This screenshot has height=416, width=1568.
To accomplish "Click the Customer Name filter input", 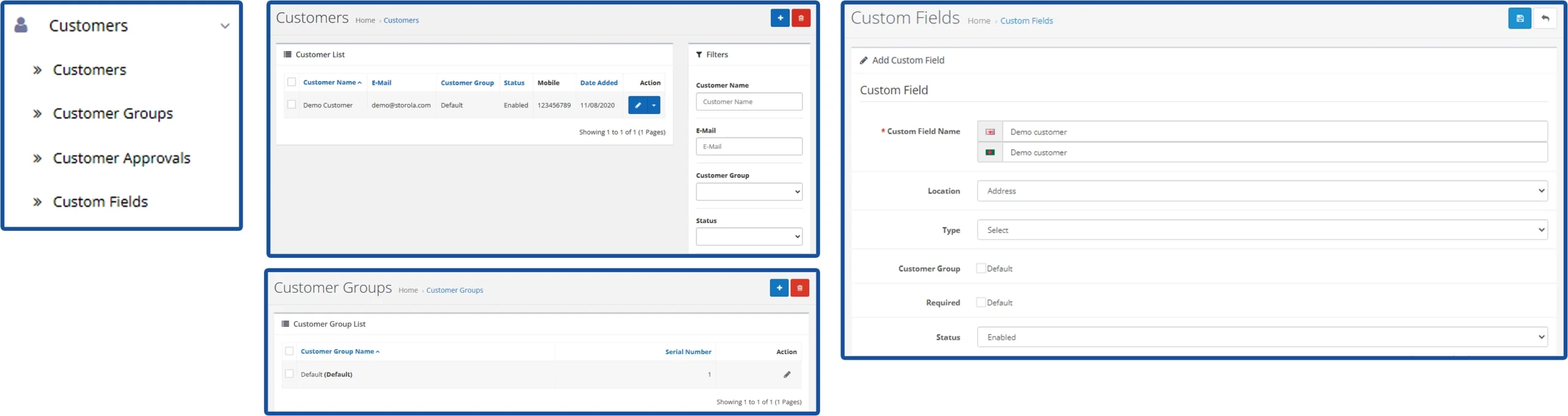I will [748, 102].
